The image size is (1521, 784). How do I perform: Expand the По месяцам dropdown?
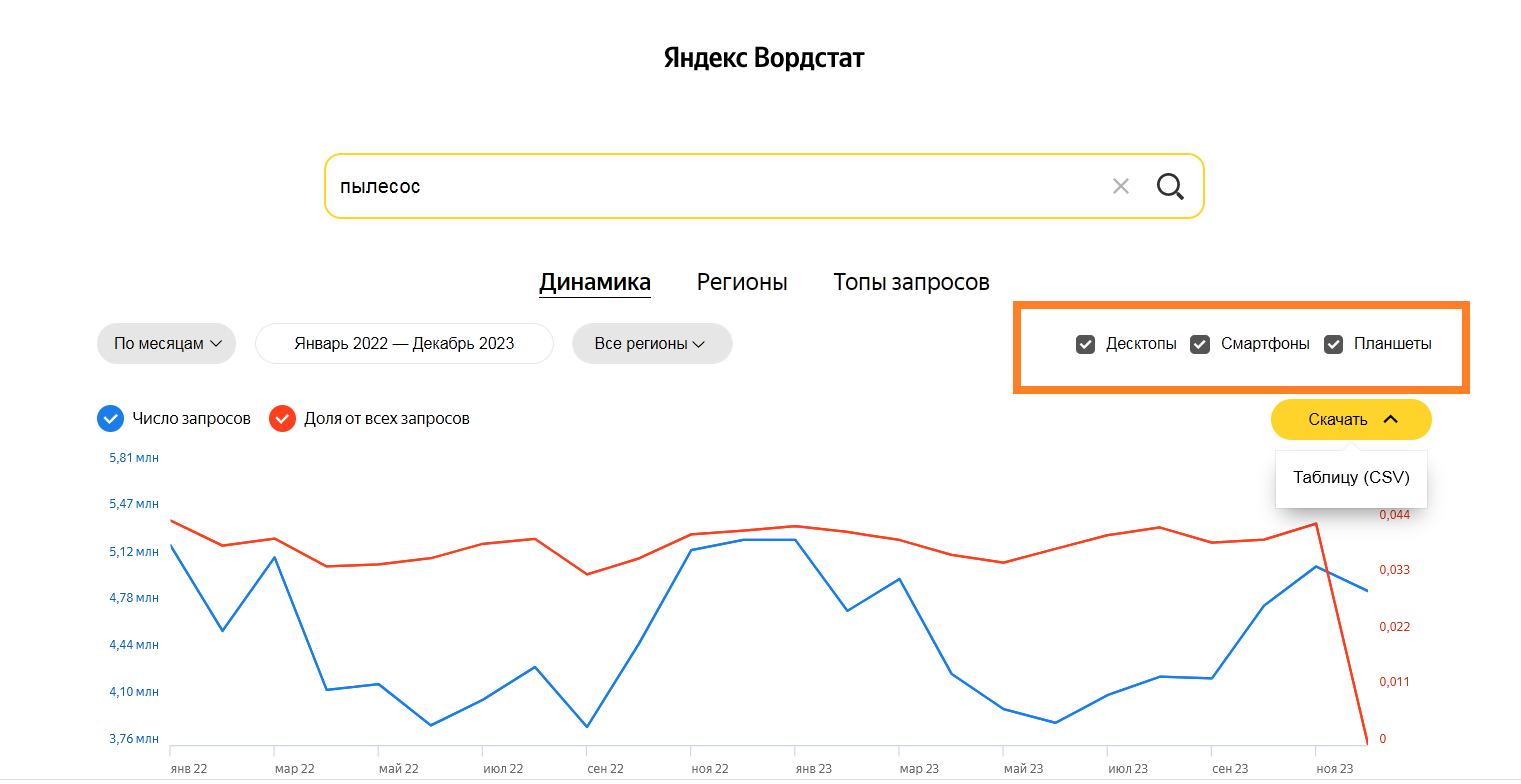(x=166, y=343)
